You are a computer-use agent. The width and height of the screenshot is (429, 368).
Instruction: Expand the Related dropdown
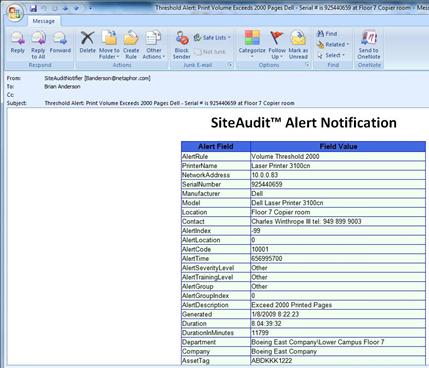pos(333,44)
